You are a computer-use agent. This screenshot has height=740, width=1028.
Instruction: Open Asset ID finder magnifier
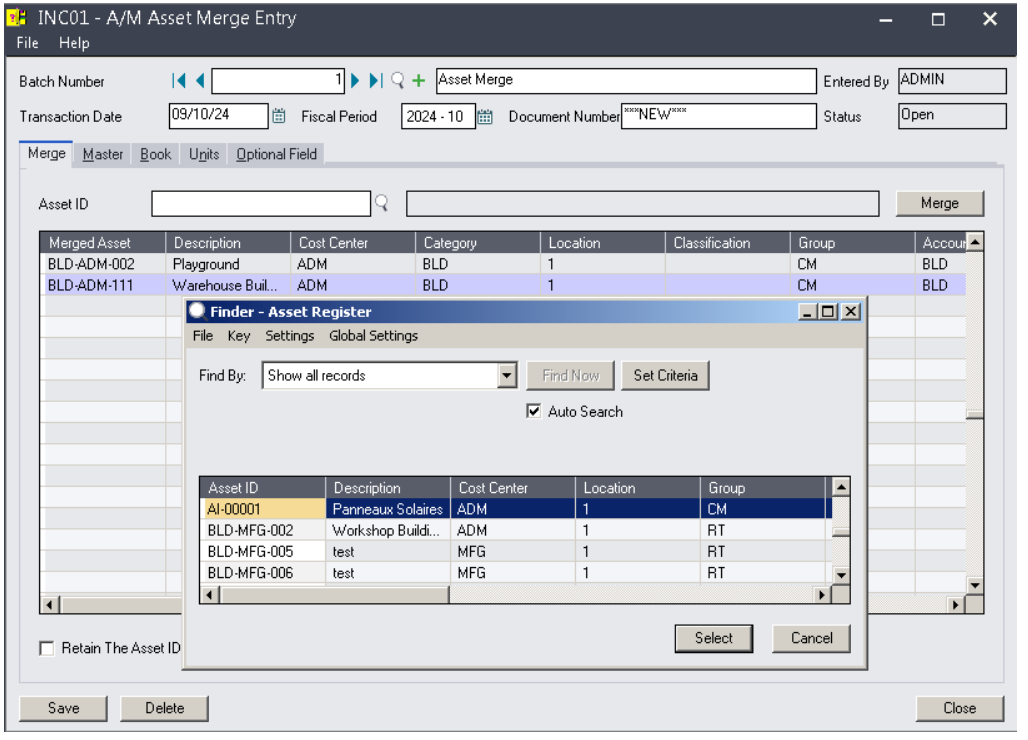pos(381,203)
